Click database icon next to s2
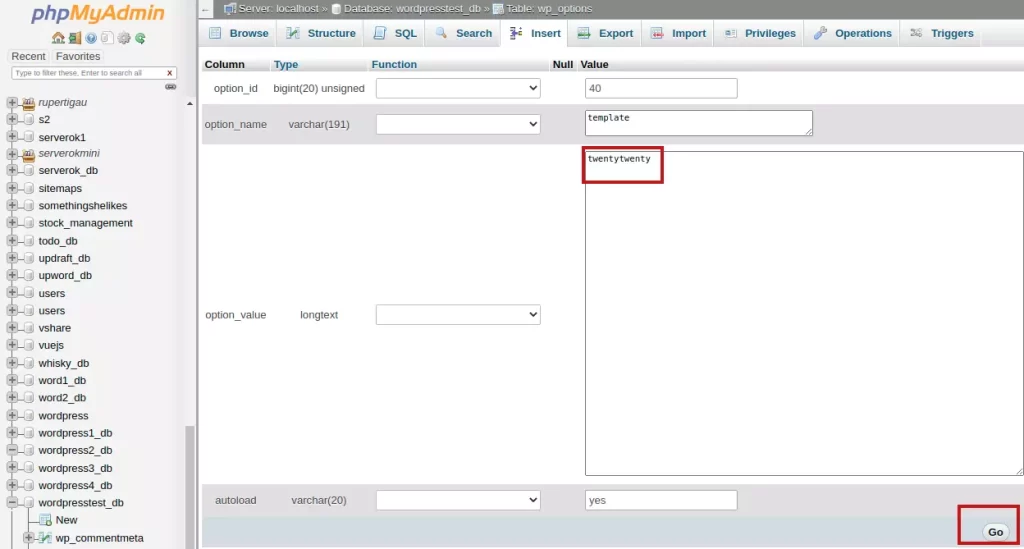Viewport: 1024px width, 549px height. tap(28, 119)
